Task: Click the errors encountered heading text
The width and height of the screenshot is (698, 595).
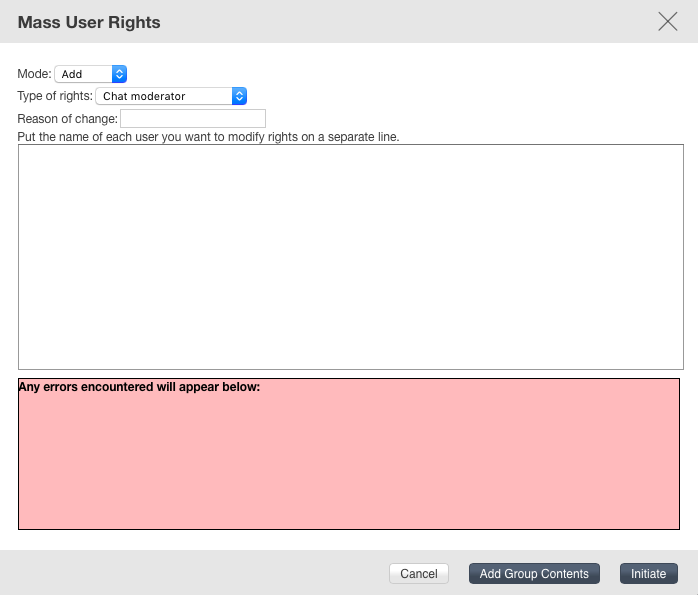Action: click(x=139, y=387)
